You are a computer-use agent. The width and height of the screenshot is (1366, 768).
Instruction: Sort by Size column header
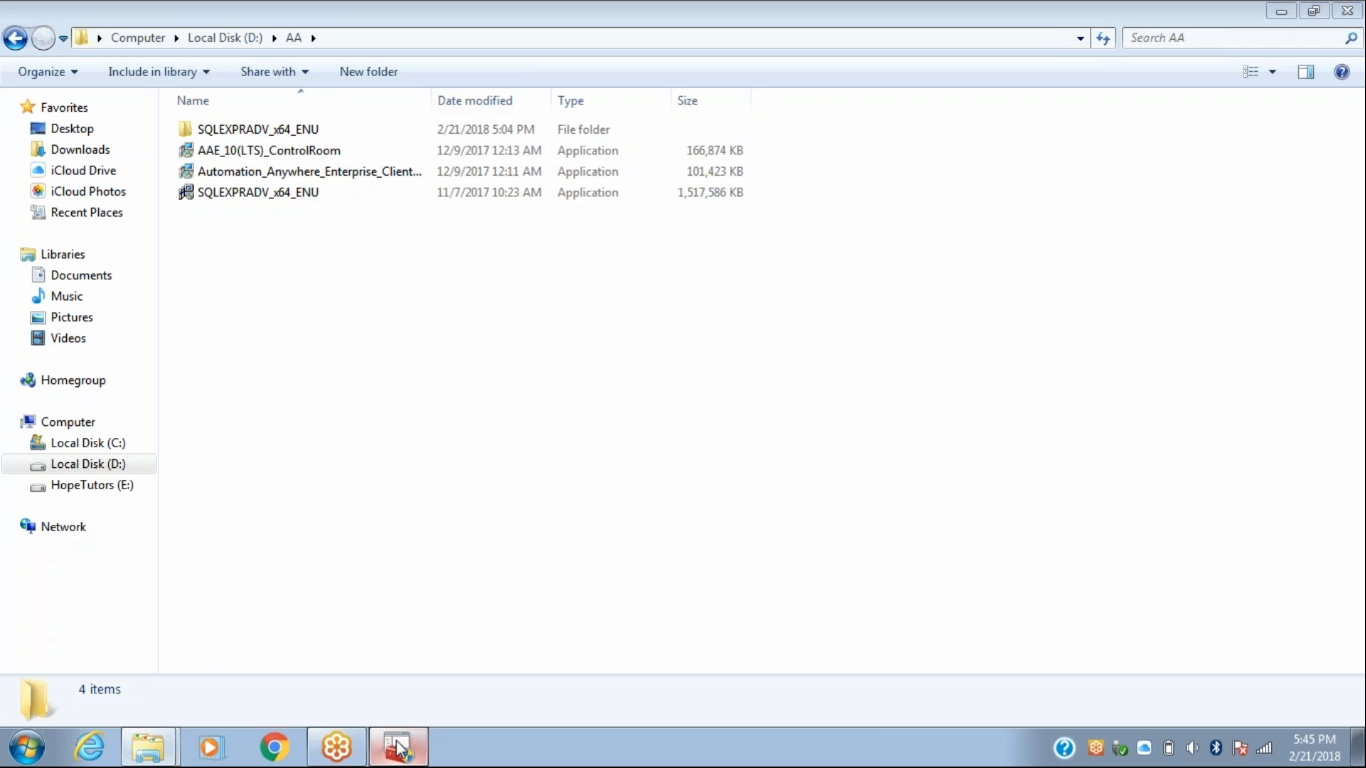[711, 101]
